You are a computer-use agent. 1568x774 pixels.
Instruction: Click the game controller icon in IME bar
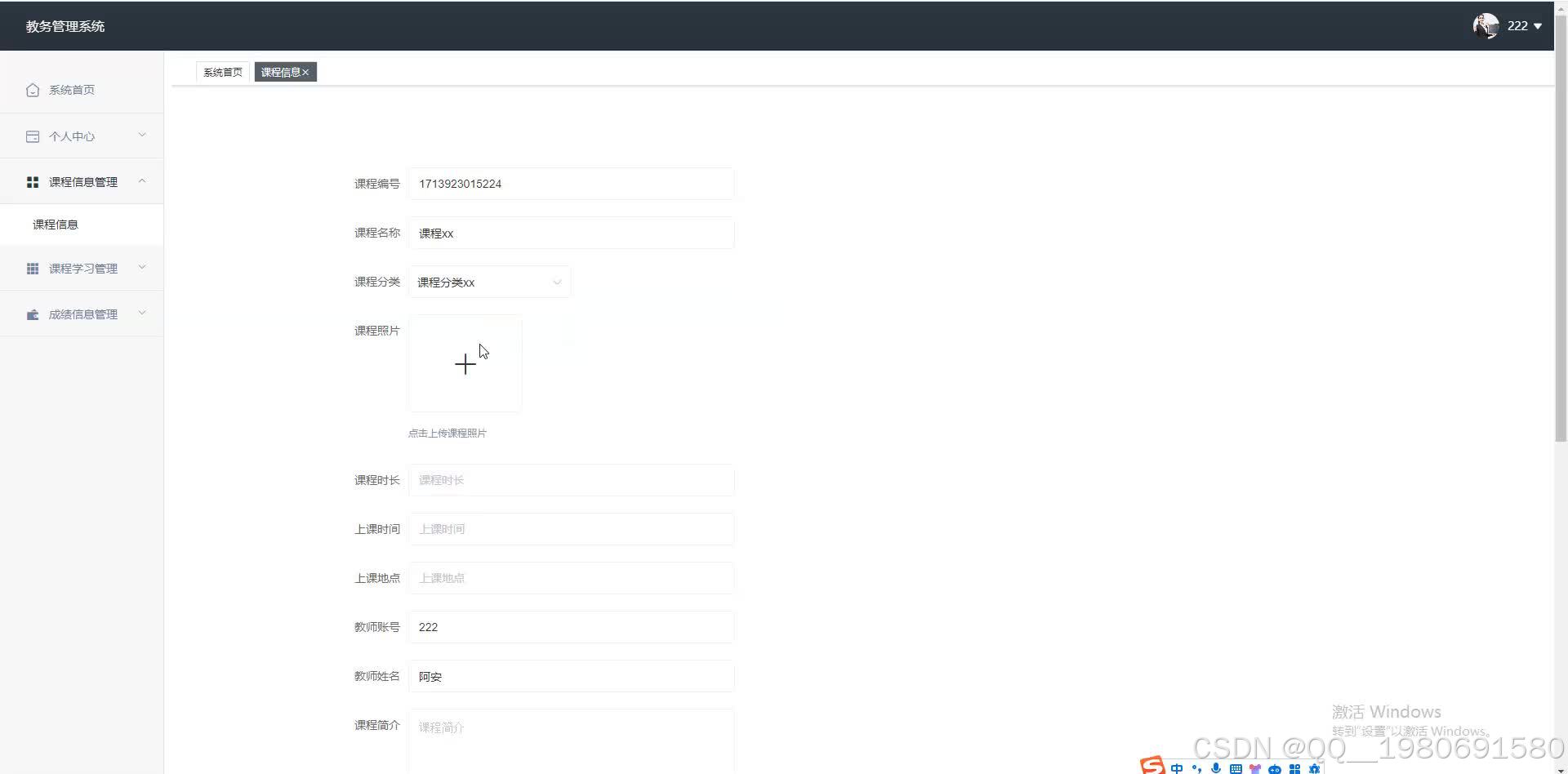[1275, 769]
